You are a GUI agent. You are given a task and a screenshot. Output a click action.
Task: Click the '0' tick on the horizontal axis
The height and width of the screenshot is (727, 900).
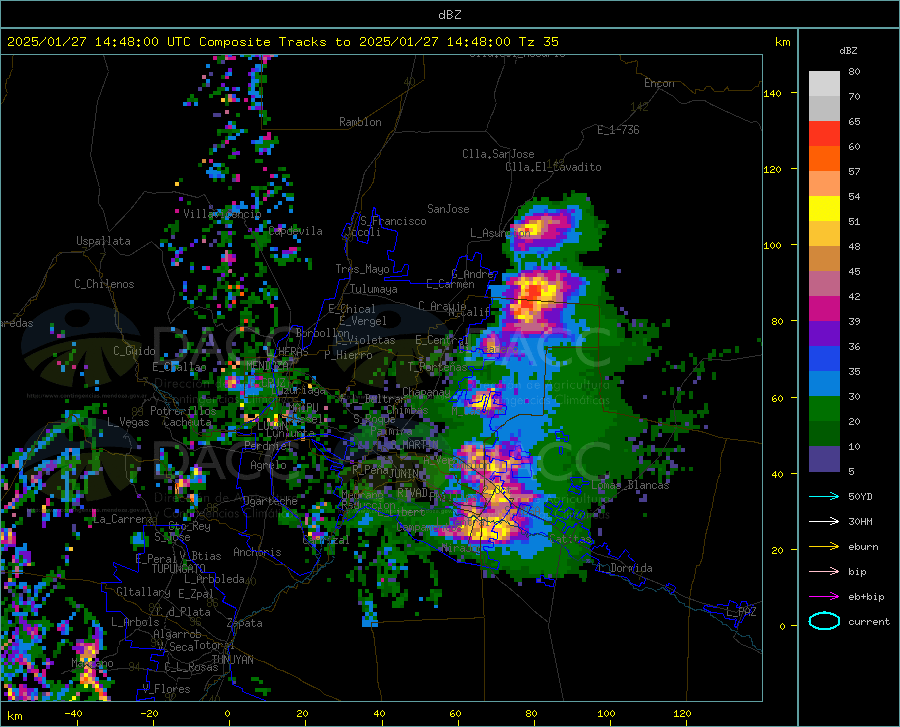(228, 714)
